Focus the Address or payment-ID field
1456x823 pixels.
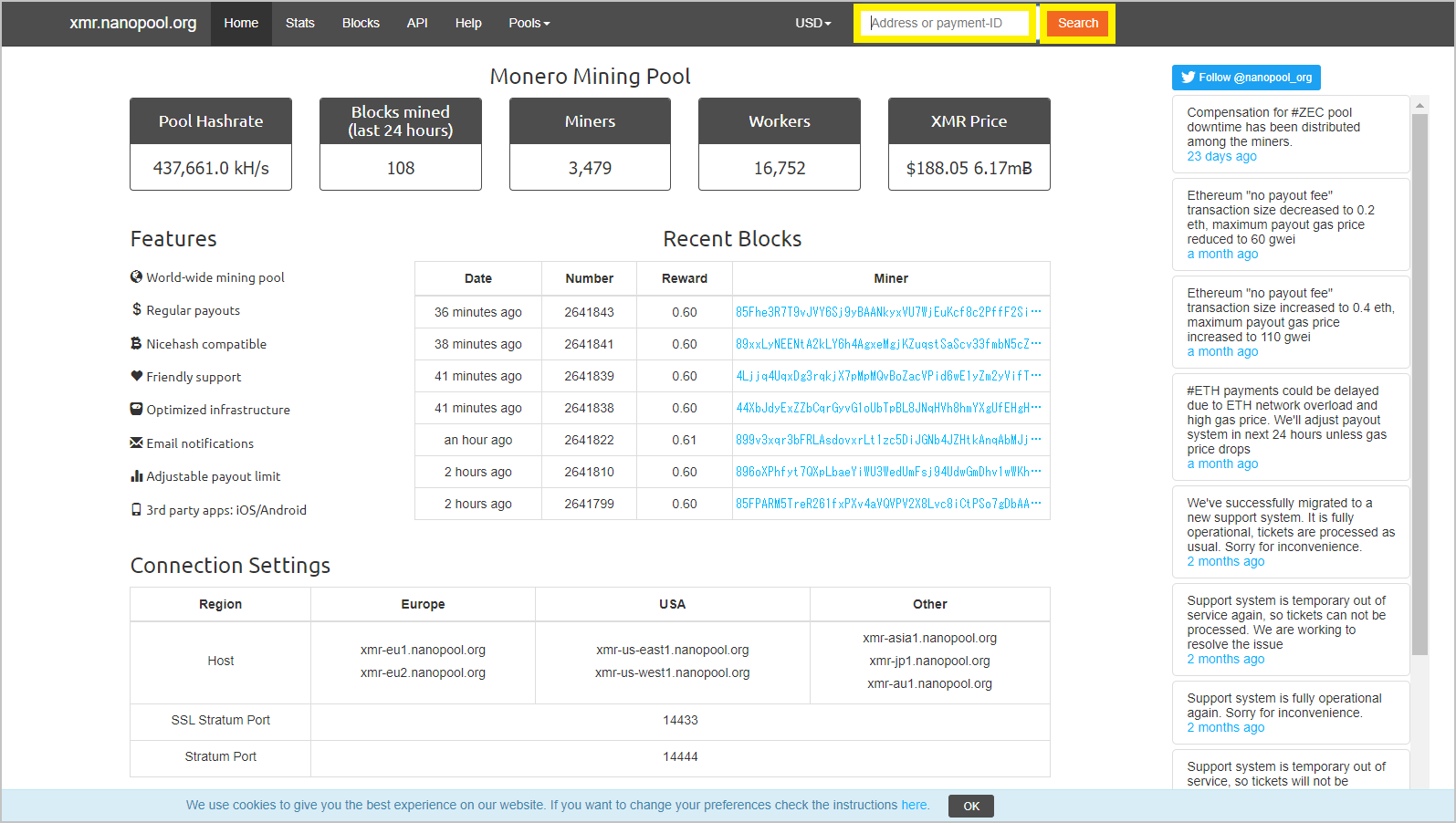click(945, 23)
